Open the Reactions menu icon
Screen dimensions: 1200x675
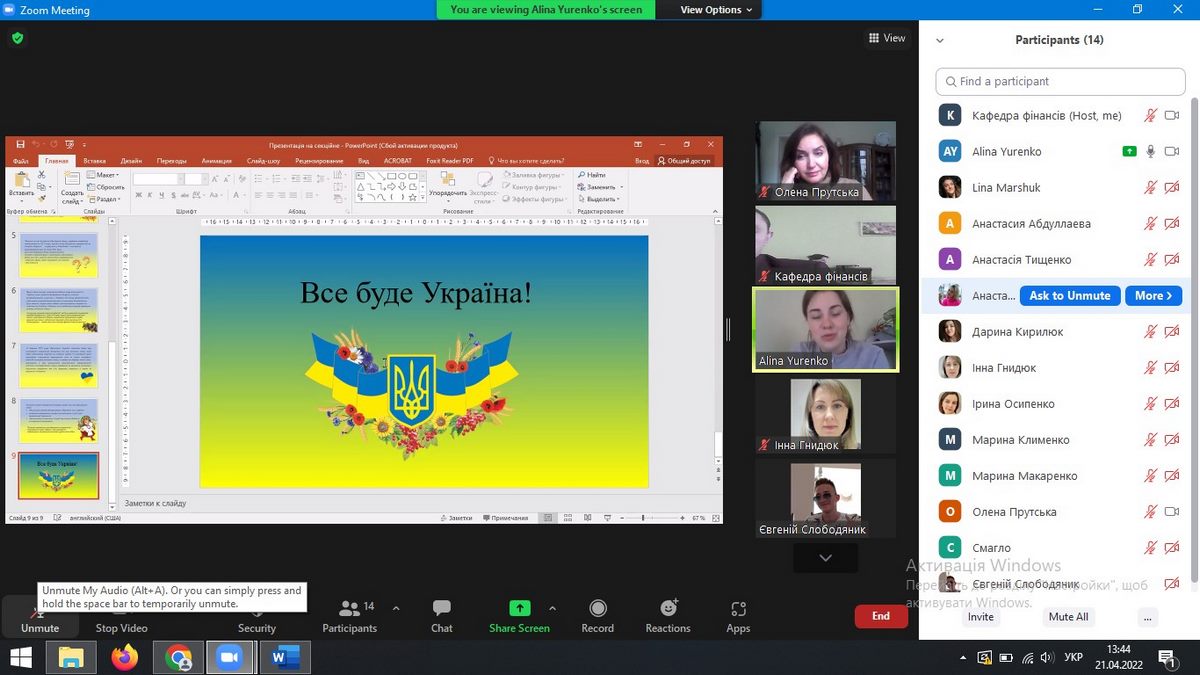(x=668, y=609)
